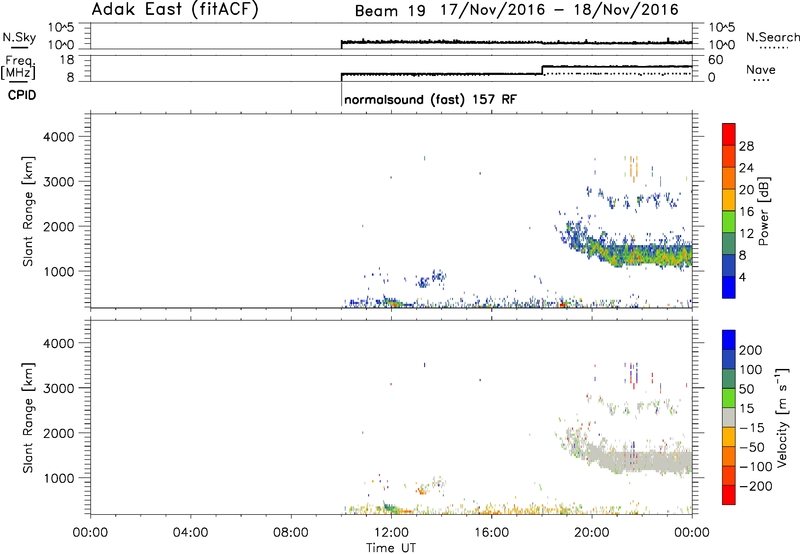Click the 'Beam 19' label
Viewport: 800px width, 554px height.
[390, 11]
